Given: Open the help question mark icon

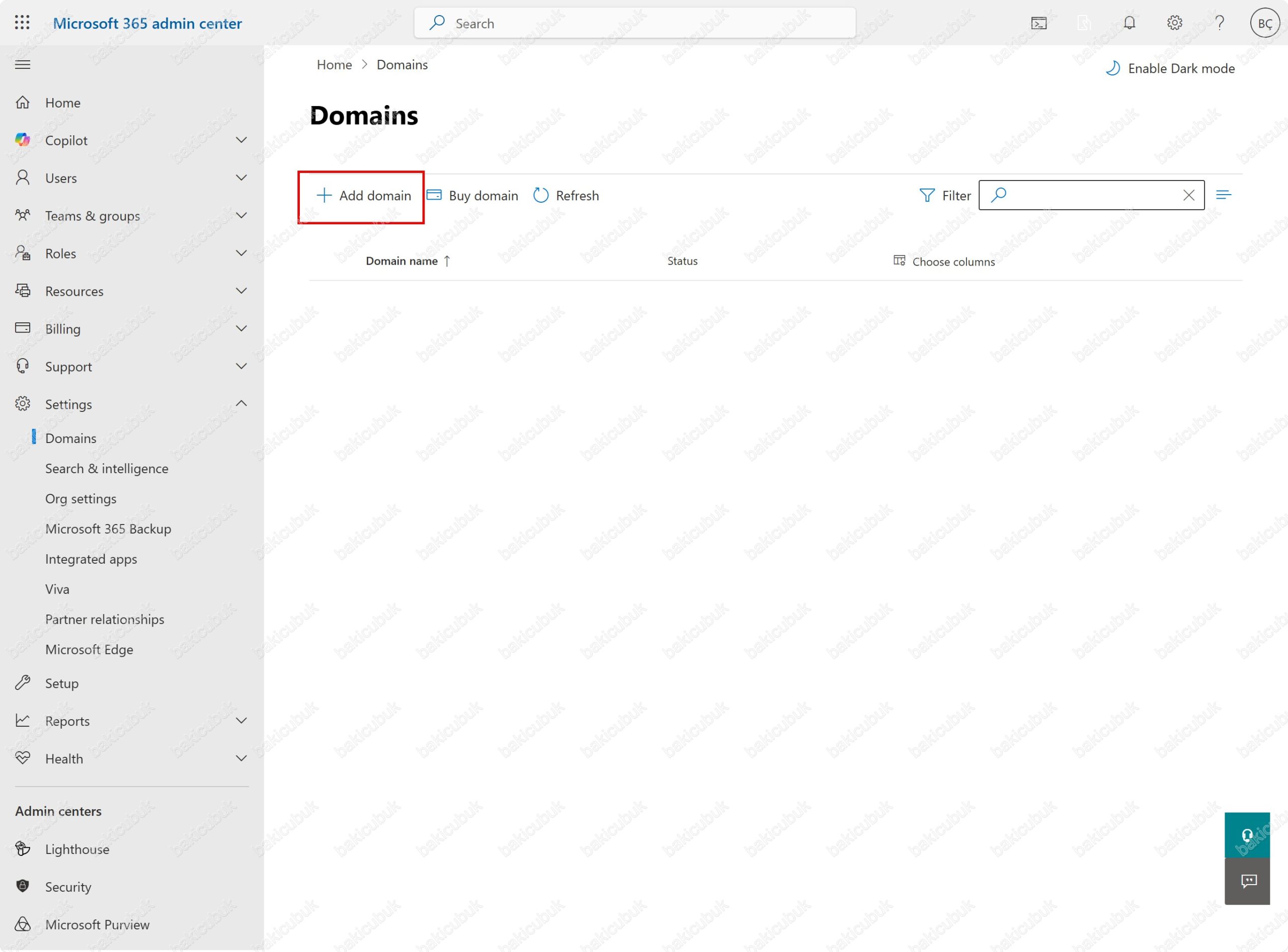Looking at the screenshot, I should point(1220,23).
